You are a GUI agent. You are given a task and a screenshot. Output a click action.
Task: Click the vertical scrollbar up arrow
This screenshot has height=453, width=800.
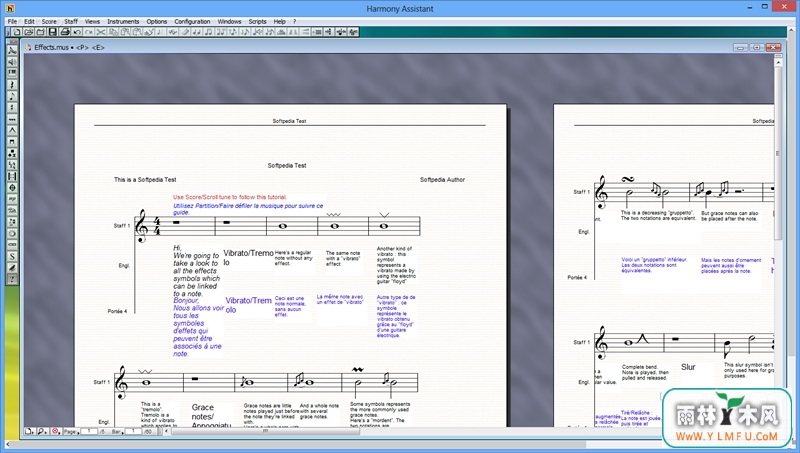[778, 62]
